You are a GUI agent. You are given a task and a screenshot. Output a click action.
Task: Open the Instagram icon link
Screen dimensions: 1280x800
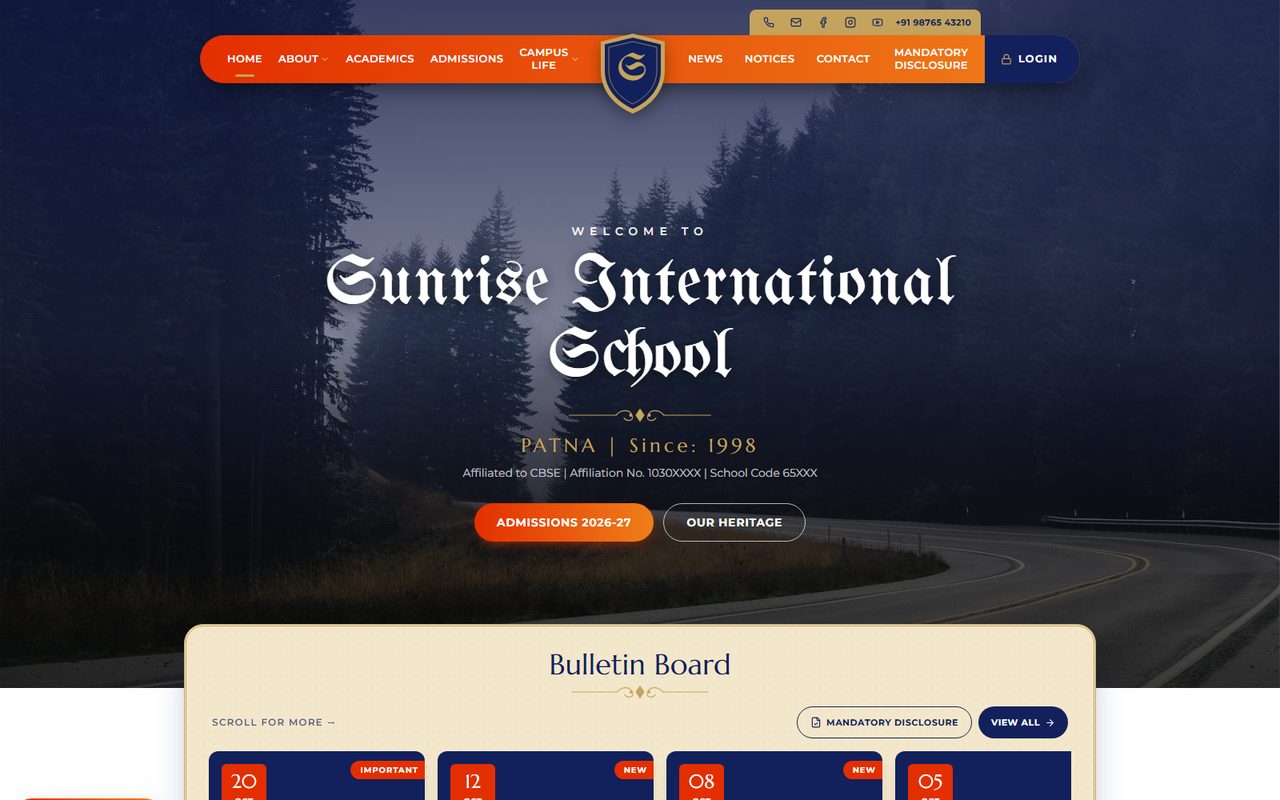click(x=850, y=22)
